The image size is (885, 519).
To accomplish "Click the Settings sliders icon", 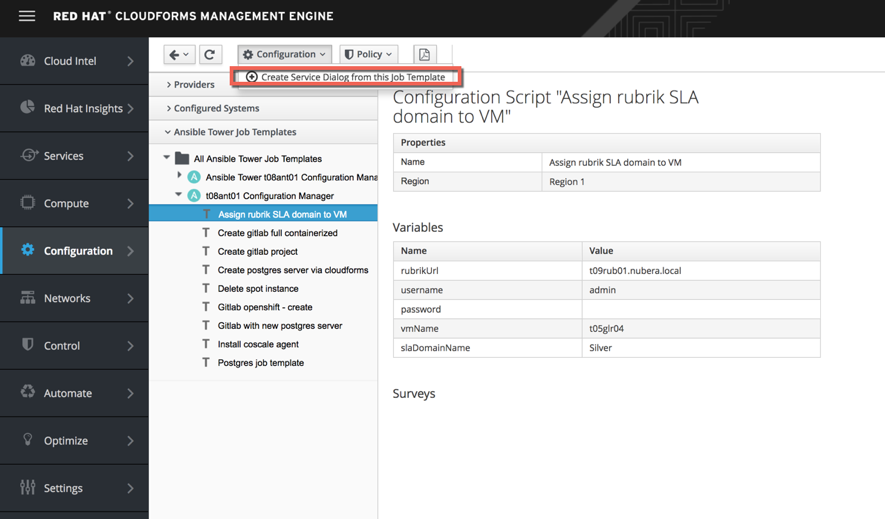I will 28,487.
